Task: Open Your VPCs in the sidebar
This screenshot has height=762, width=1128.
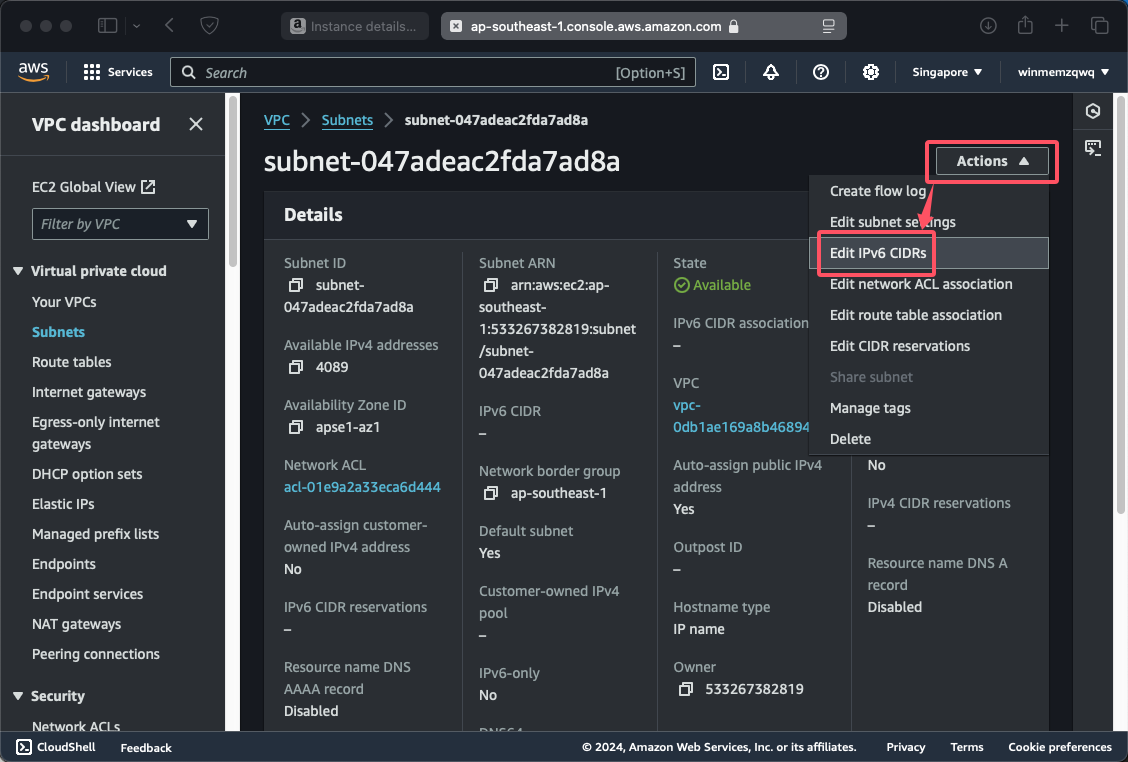Action: [64, 302]
